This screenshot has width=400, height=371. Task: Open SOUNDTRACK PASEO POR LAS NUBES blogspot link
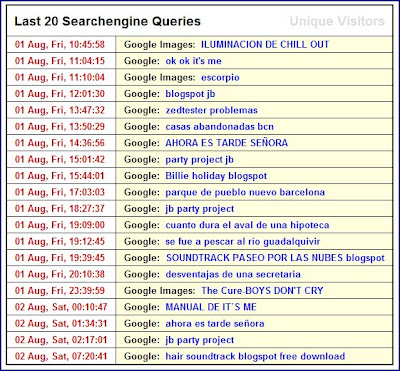tap(275, 258)
